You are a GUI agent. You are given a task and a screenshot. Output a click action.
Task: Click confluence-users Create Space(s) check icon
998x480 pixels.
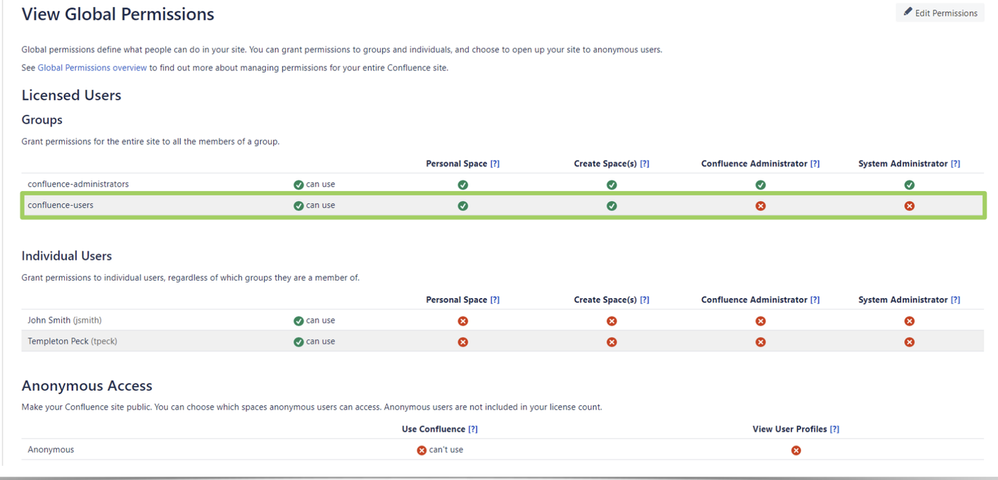[612, 206]
